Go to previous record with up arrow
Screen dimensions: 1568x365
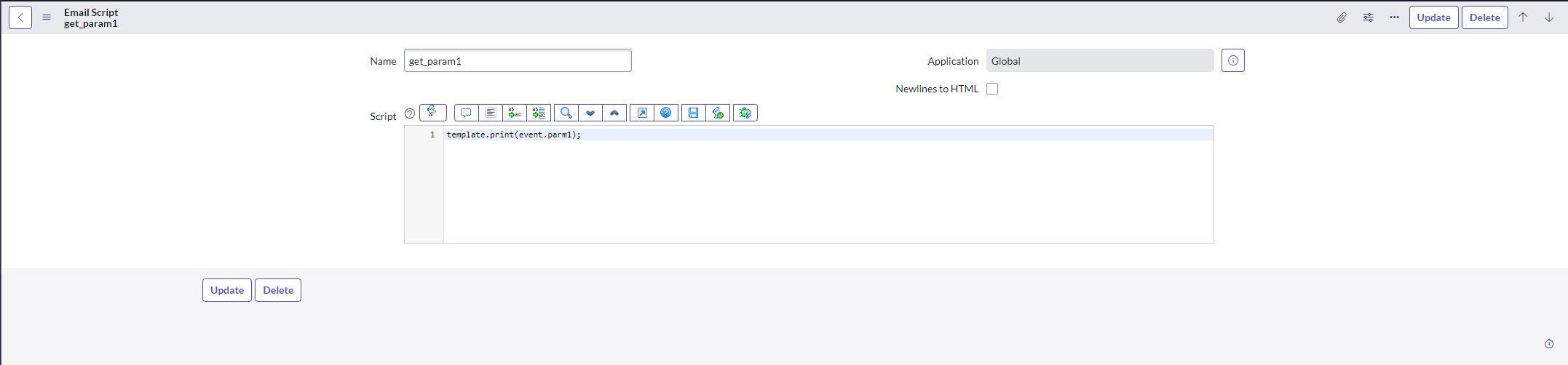coord(1523,17)
